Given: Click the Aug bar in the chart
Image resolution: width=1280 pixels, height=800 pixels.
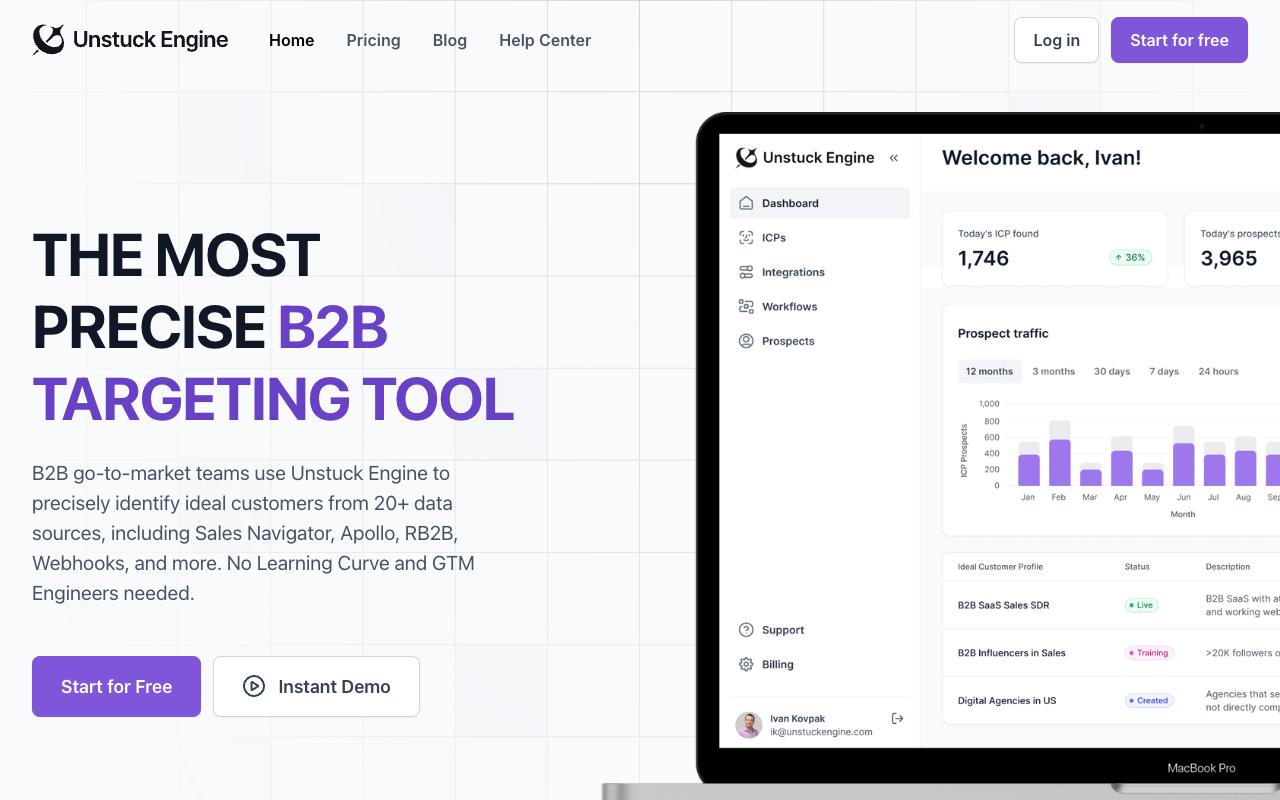Looking at the screenshot, I should tap(1245, 461).
